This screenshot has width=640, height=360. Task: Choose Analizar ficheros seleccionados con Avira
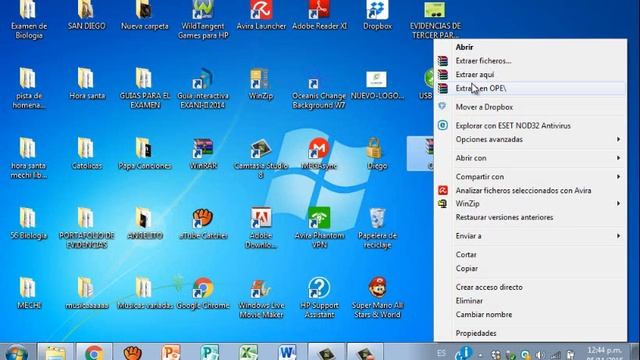coord(531,190)
